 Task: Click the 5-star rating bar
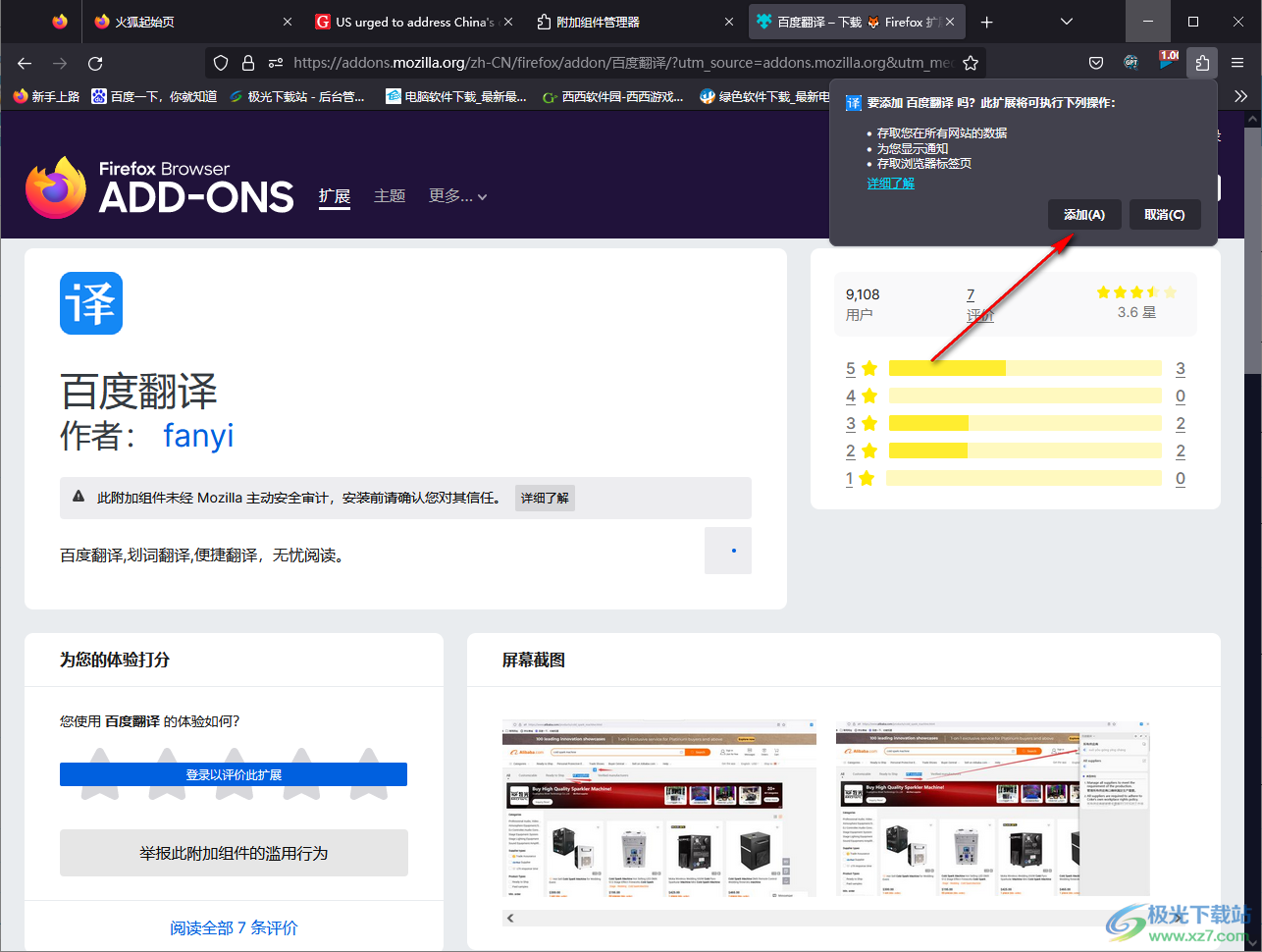[x=1025, y=368]
